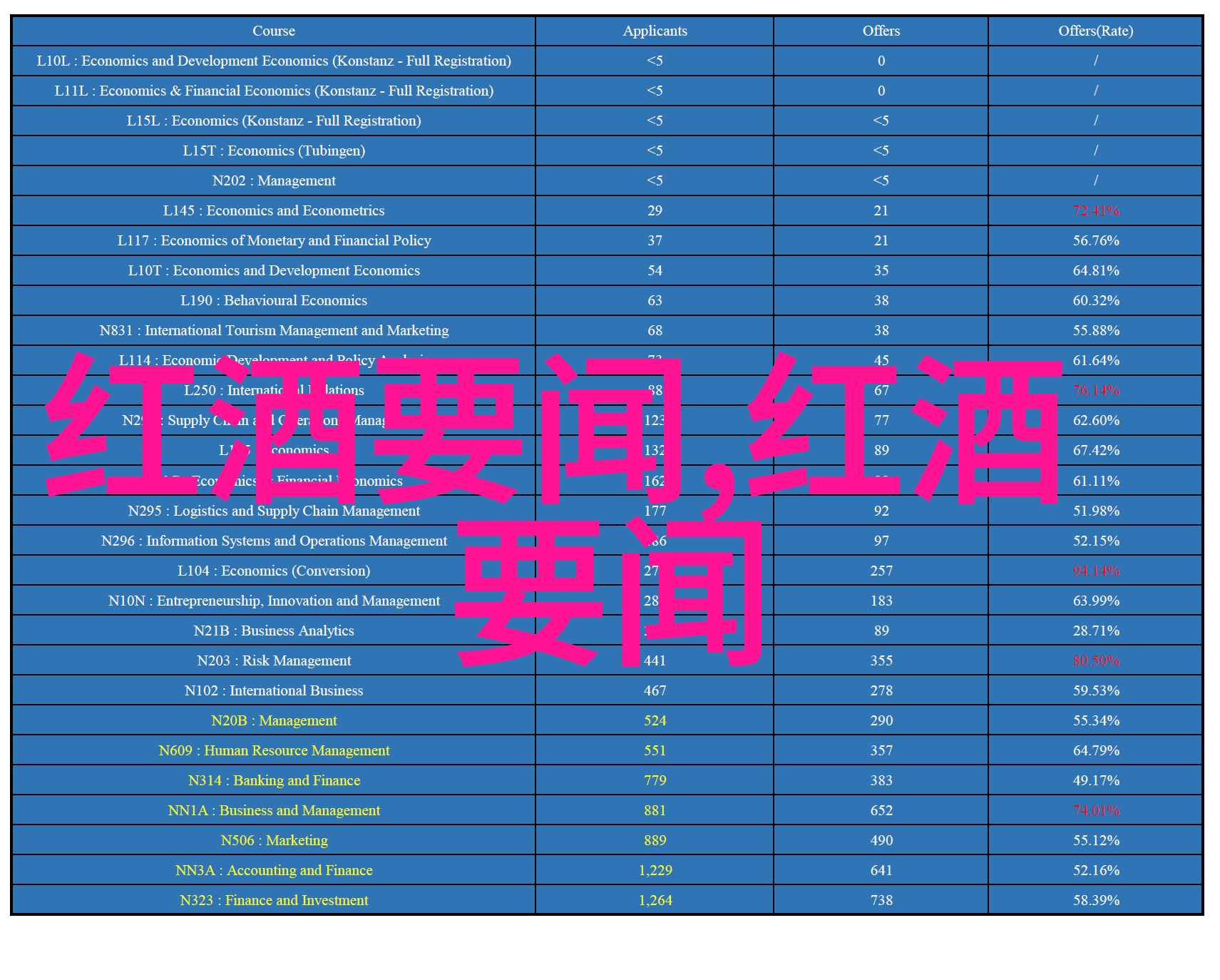Click the "Course" column header
The height and width of the screenshot is (980, 1220).
[x=274, y=31]
